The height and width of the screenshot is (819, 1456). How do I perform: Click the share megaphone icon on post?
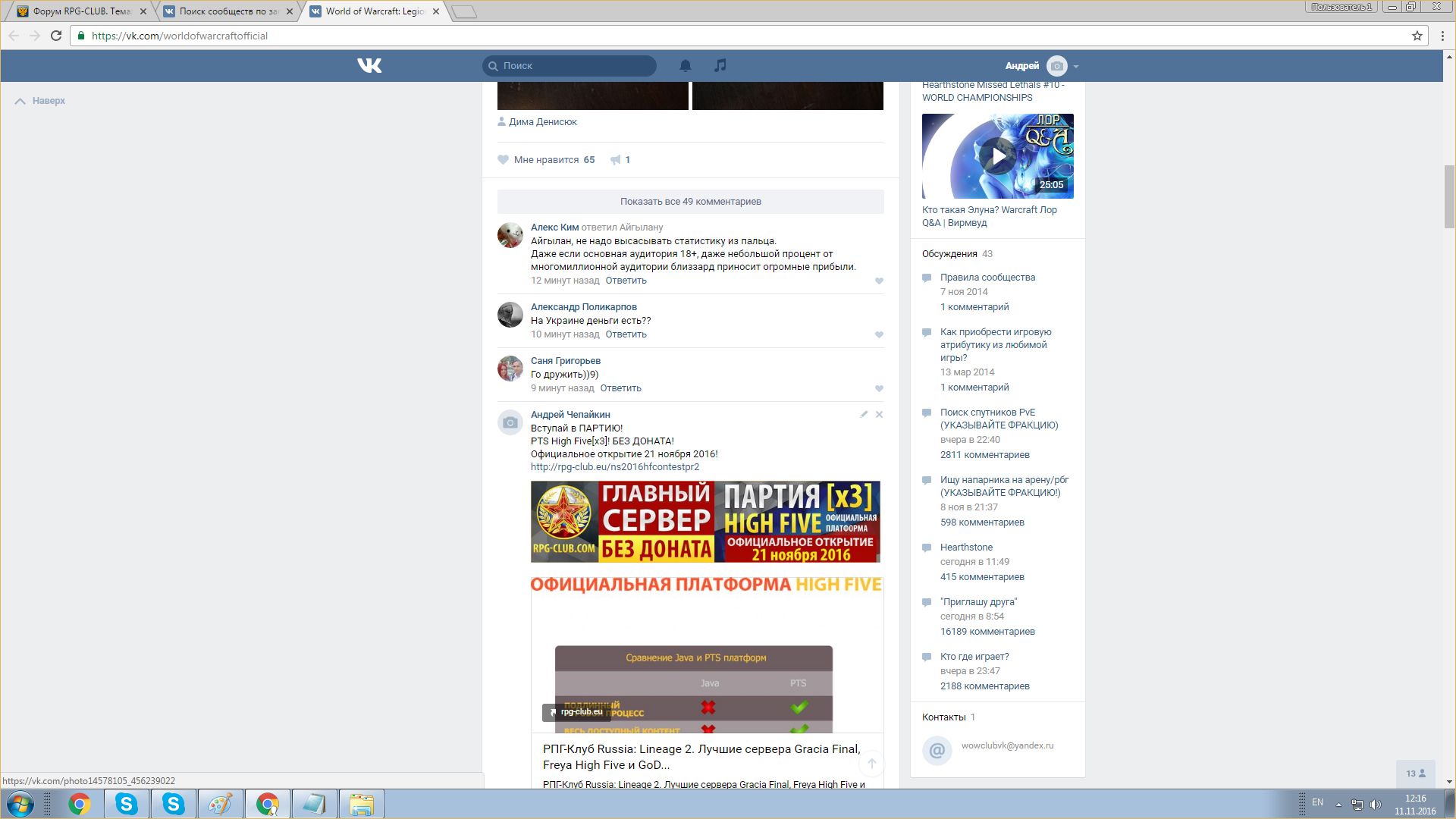pos(616,160)
